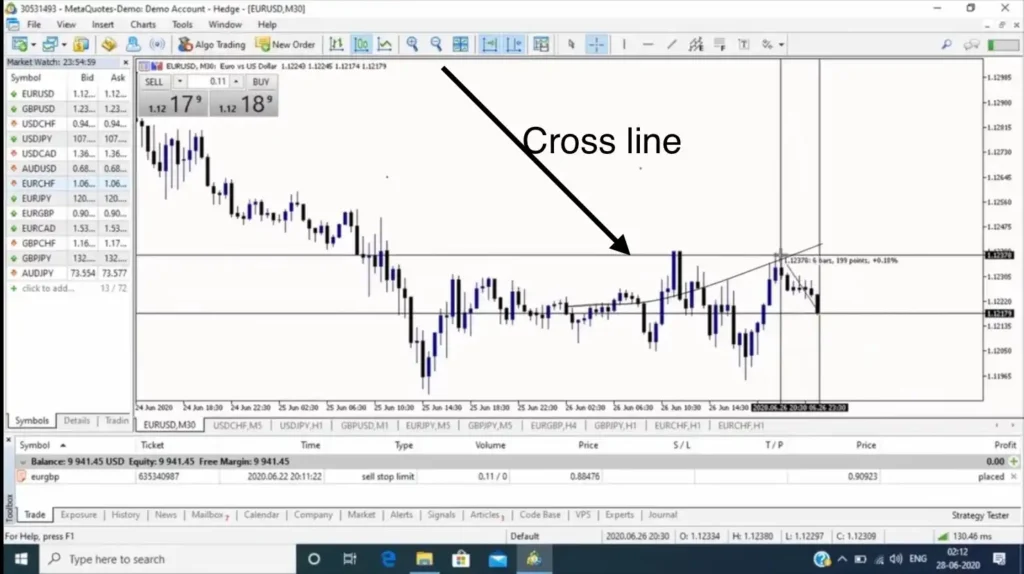Screen dimensions: 1024x574
Task: Open the Tools menu
Action: 182,24
